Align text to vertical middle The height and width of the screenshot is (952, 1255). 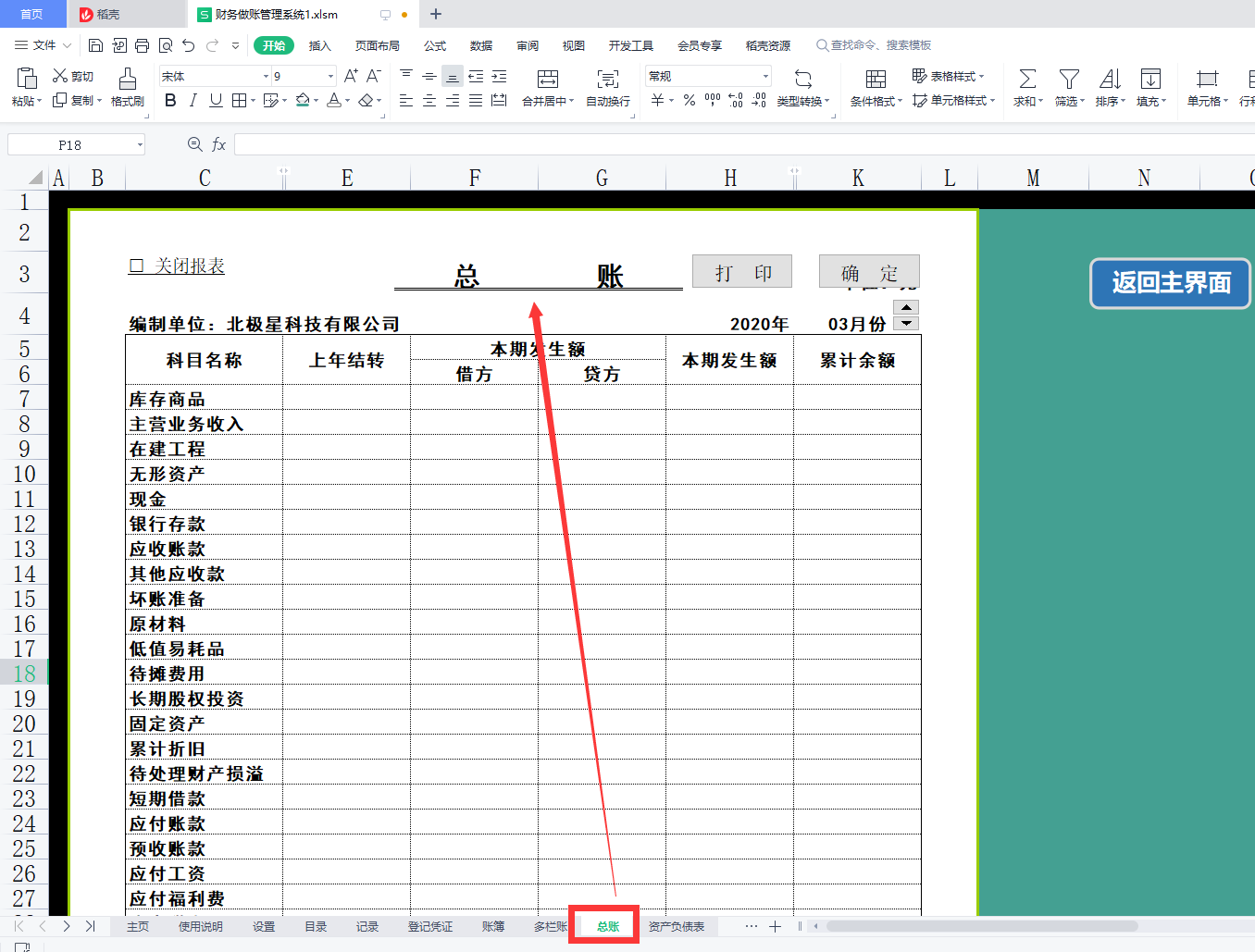(429, 76)
